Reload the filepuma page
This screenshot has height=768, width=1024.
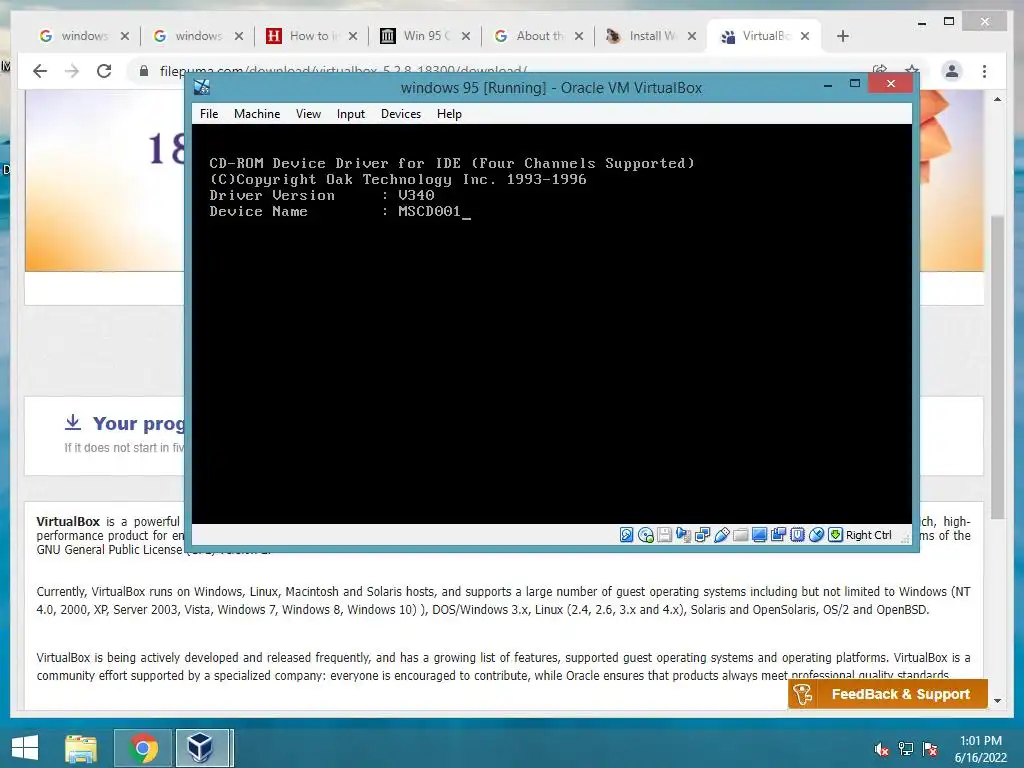click(x=104, y=71)
